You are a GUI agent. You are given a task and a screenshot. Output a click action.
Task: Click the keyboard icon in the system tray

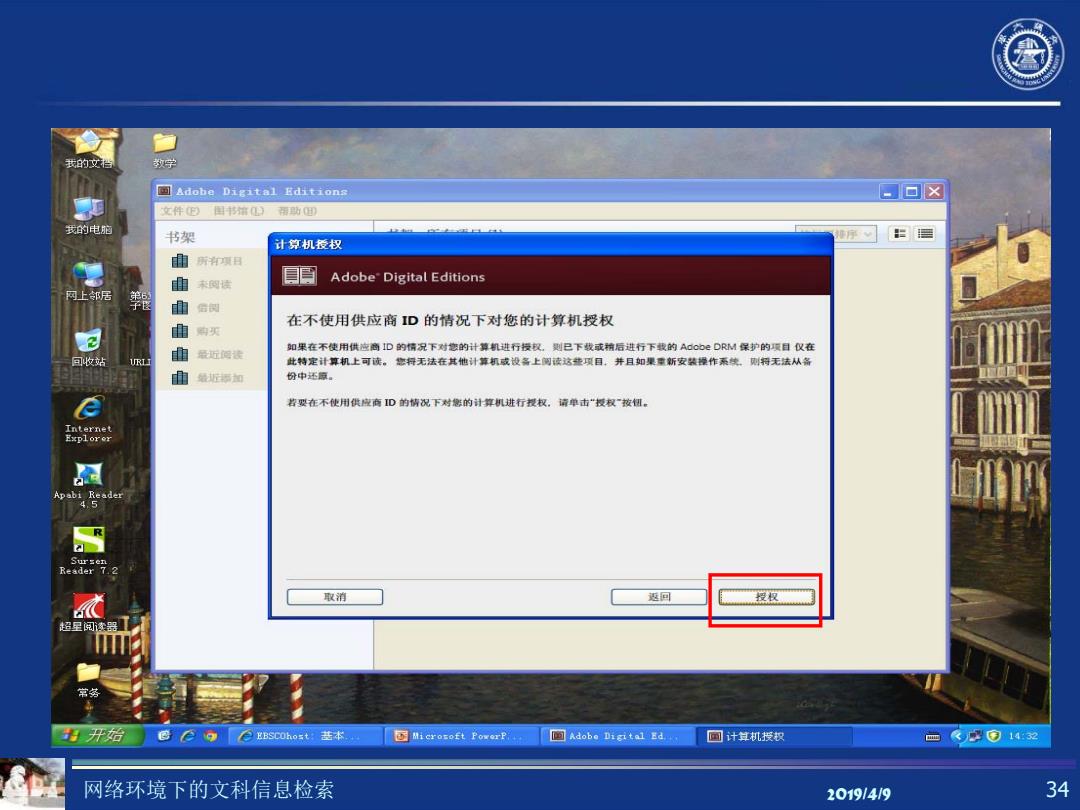pyautogui.click(x=933, y=736)
